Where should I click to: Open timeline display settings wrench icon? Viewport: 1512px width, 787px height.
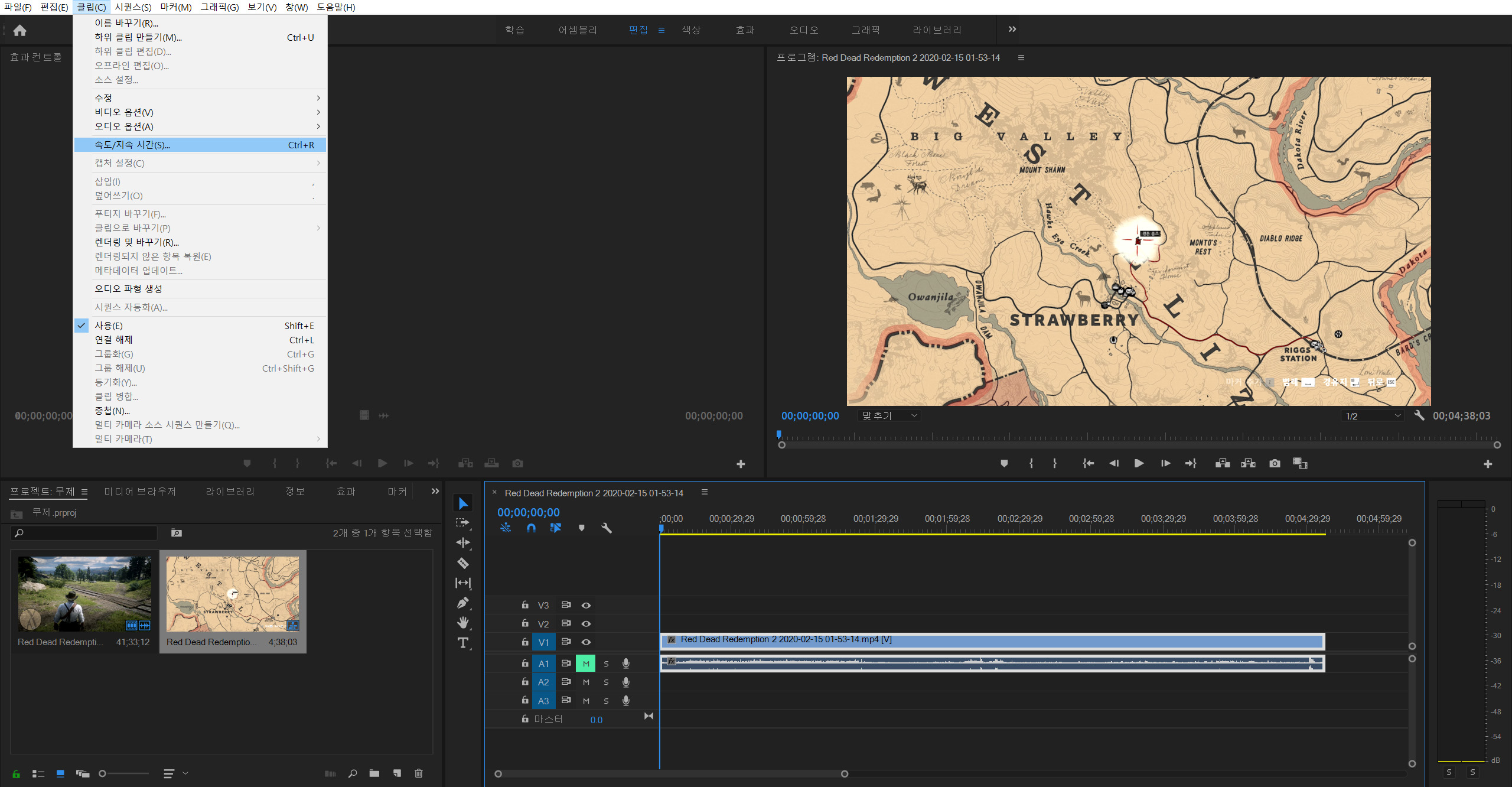coord(607,528)
